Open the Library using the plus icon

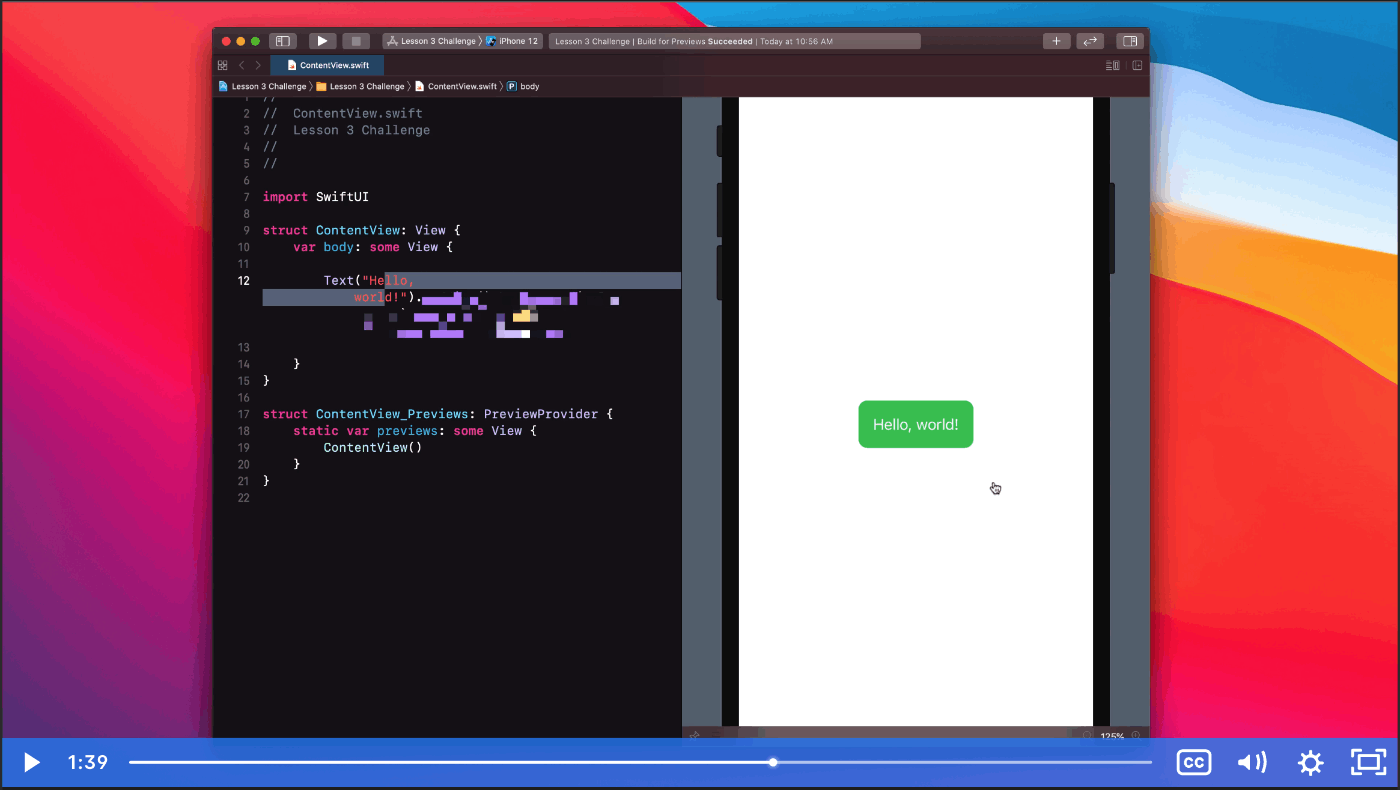click(x=1056, y=40)
